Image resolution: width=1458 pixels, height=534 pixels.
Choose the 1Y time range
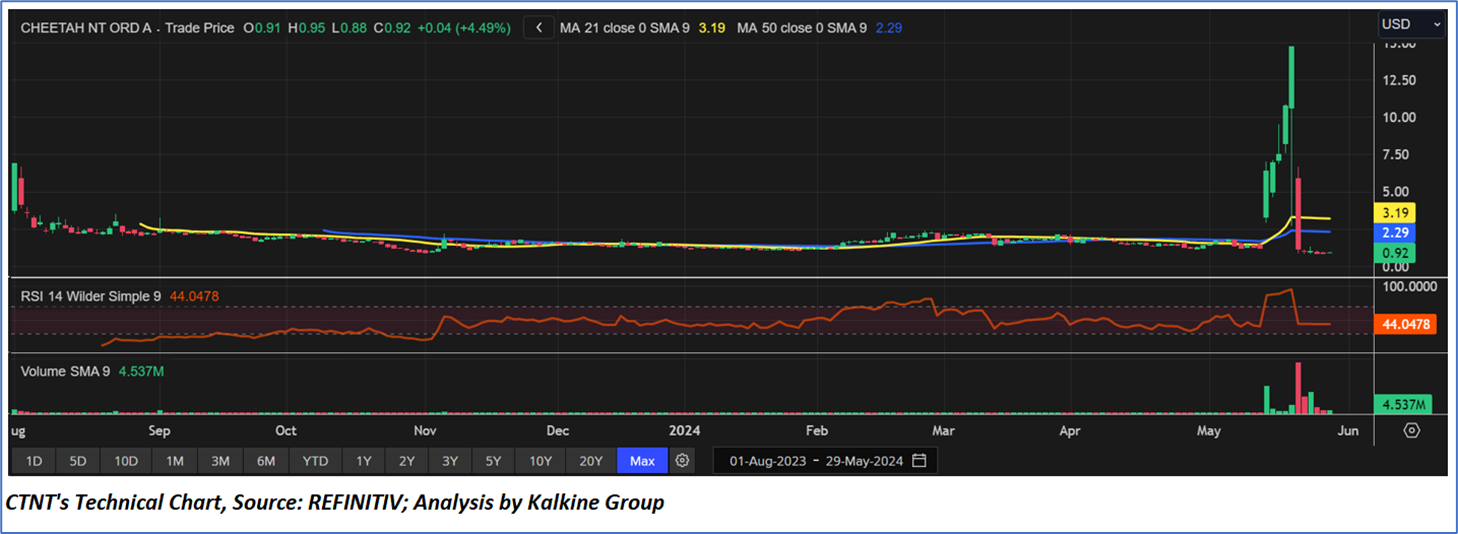[364, 461]
